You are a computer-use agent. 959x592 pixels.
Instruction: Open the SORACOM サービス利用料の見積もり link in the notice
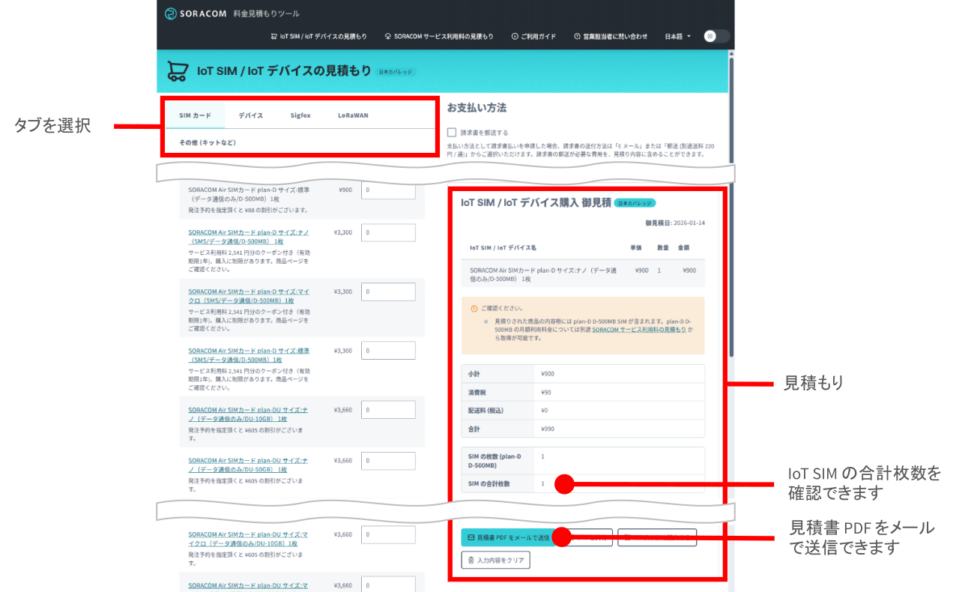point(638,329)
